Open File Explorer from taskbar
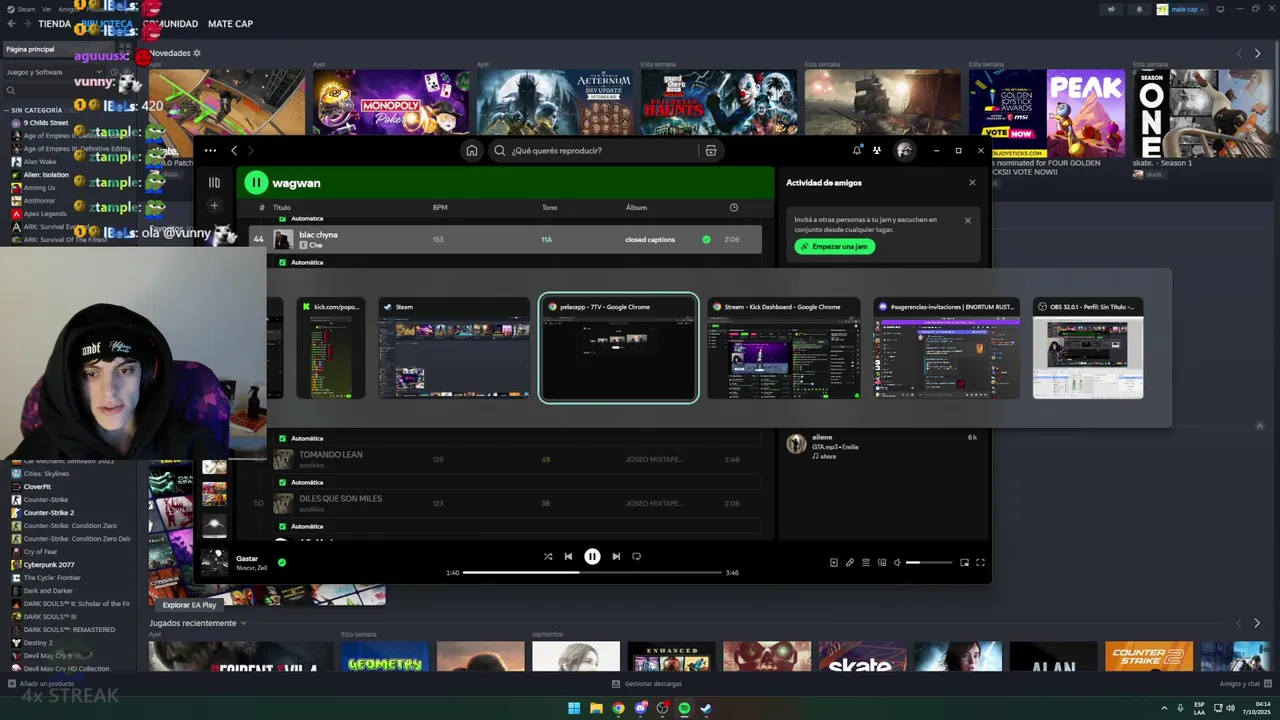The image size is (1280, 720). click(x=596, y=709)
